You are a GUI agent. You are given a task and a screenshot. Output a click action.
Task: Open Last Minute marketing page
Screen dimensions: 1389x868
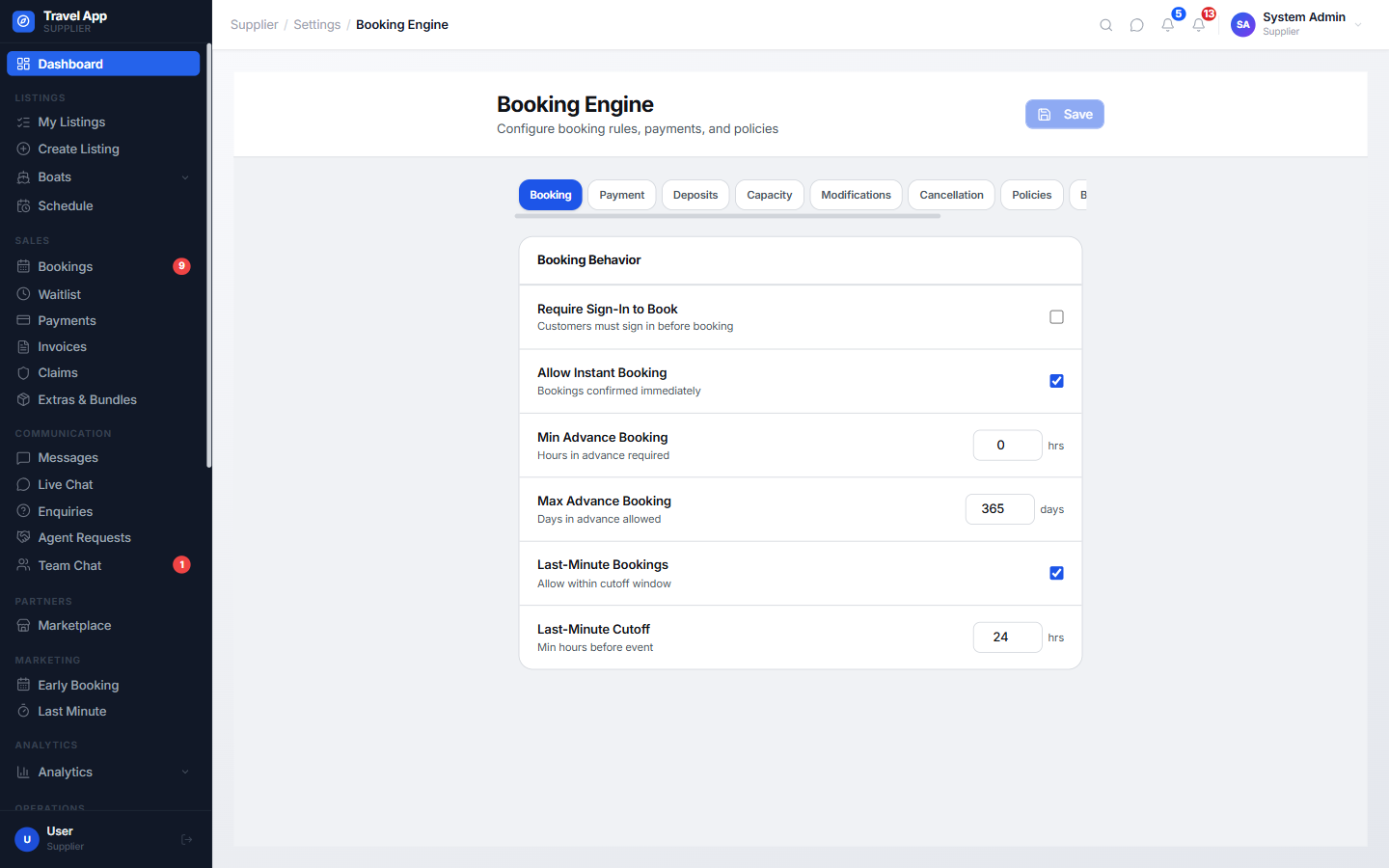click(x=103, y=712)
